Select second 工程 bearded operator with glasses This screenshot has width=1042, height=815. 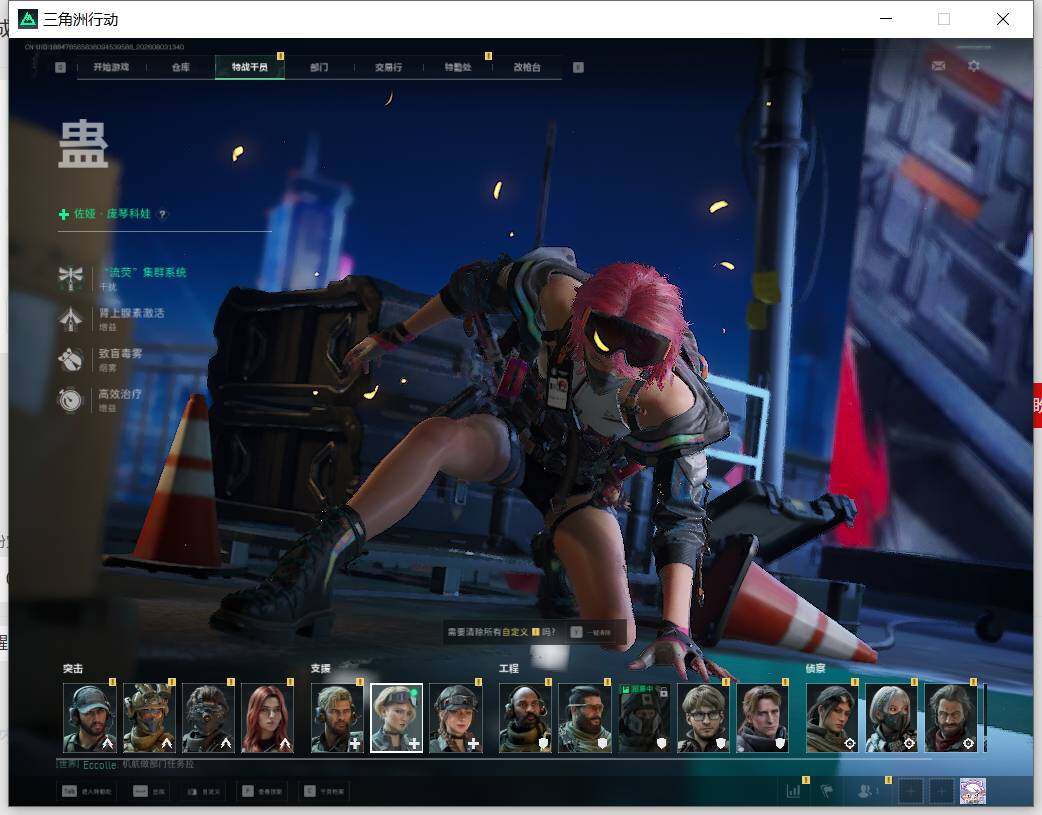(585, 718)
